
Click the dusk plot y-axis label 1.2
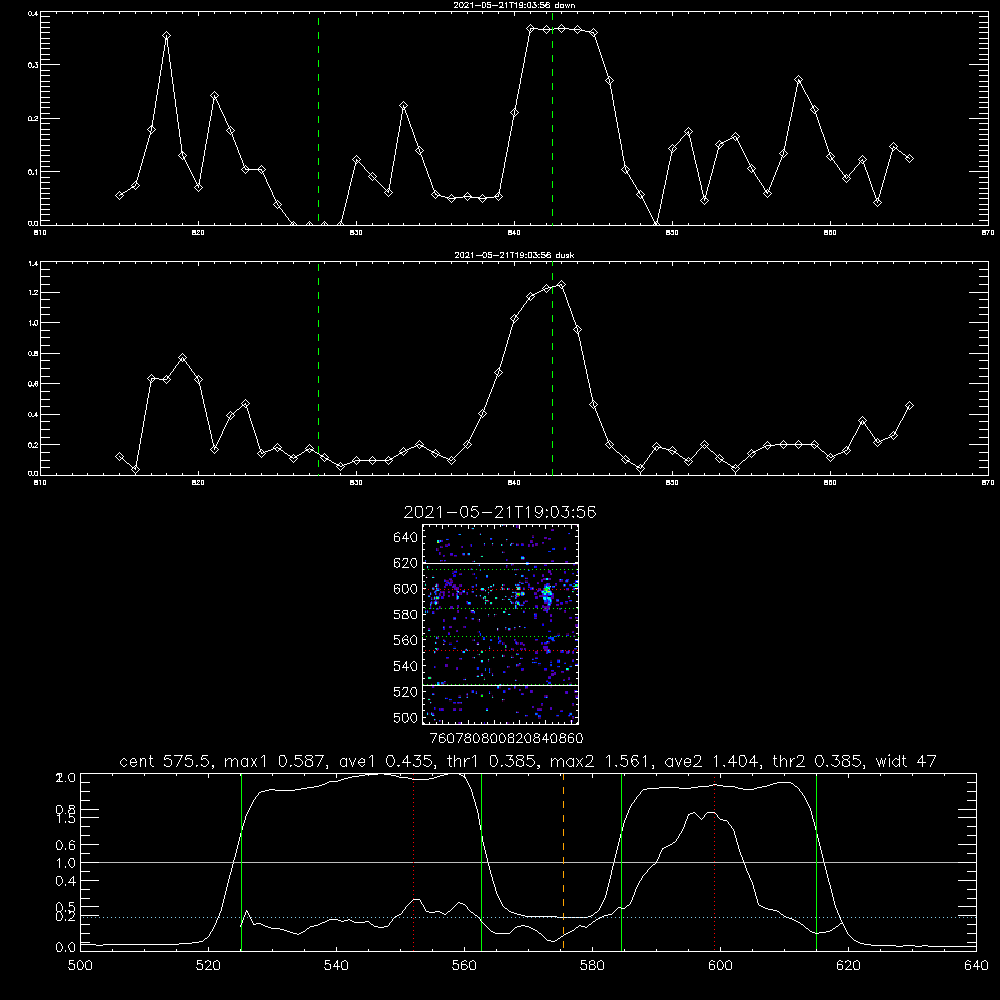pos(33,293)
